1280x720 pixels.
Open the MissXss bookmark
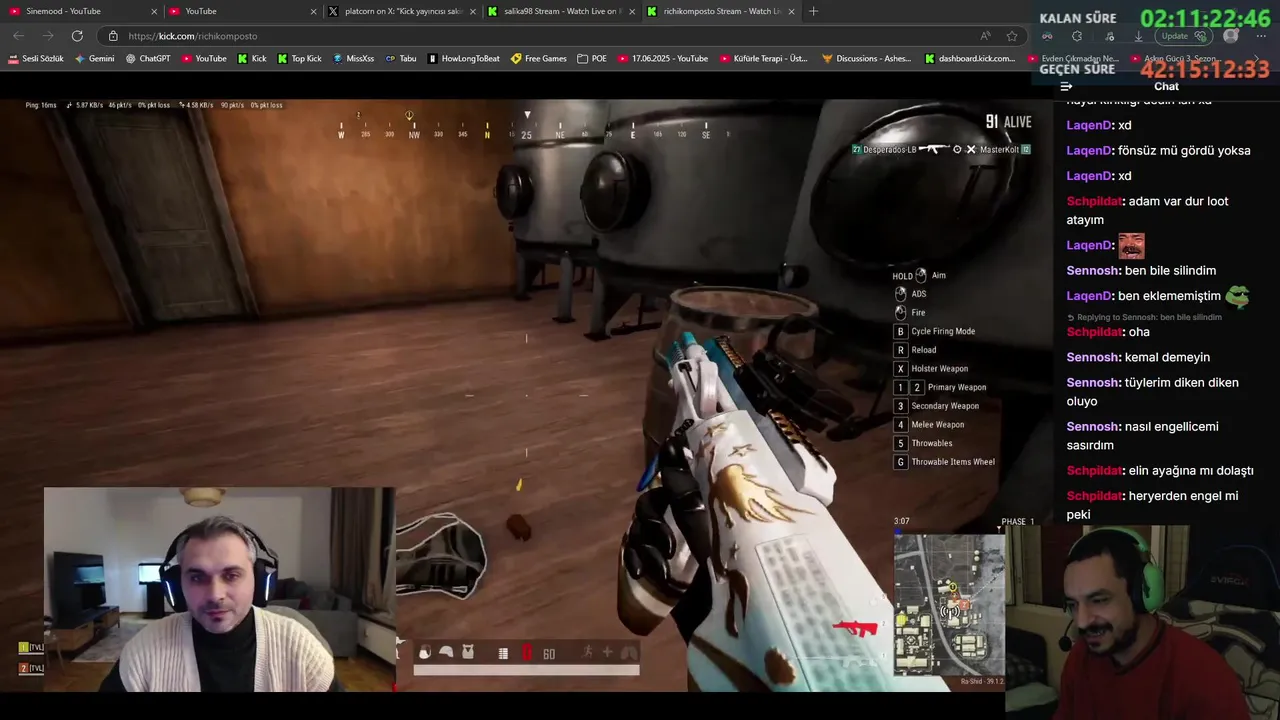tap(353, 59)
